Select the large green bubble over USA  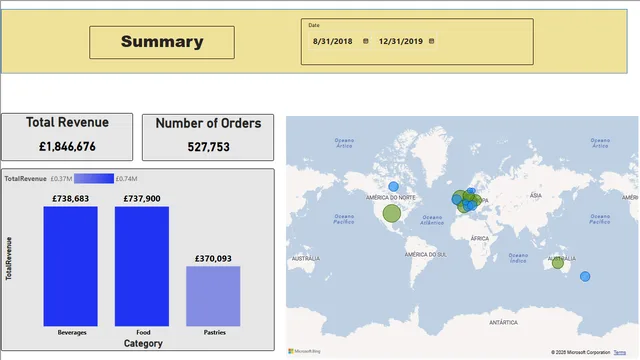(392, 213)
